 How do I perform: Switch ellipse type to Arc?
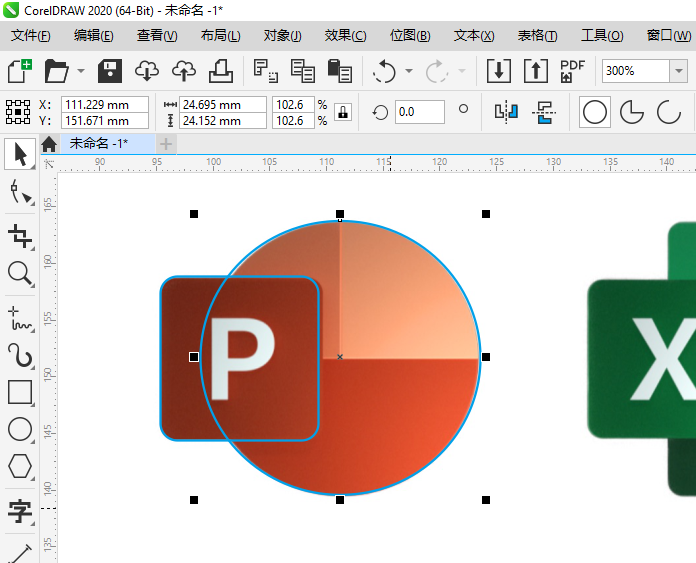pyautogui.click(x=668, y=111)
